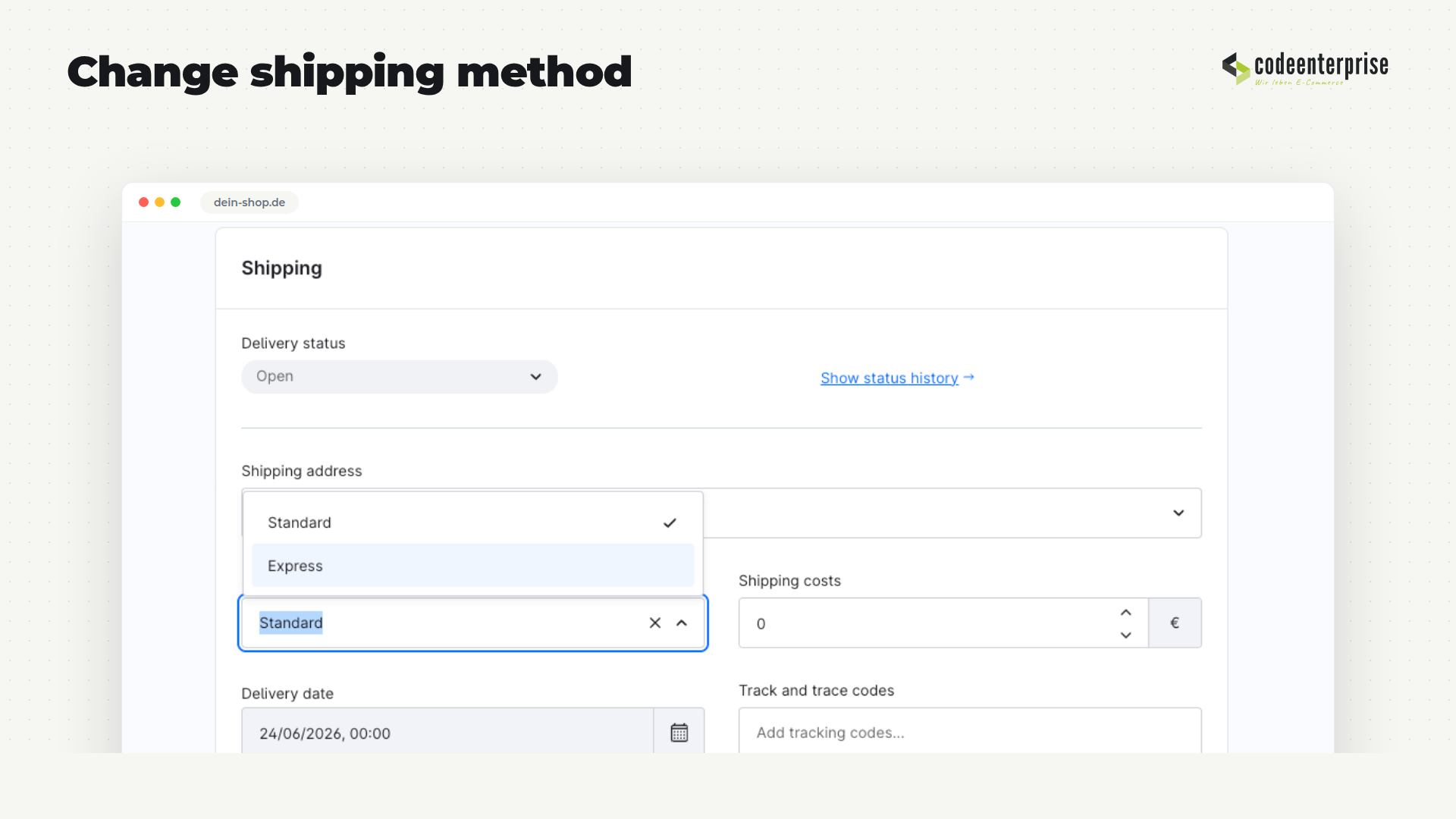Viewport: 1456px width, 819px height.
Task: Click the Shipping address label
Action: coord(302,471)
